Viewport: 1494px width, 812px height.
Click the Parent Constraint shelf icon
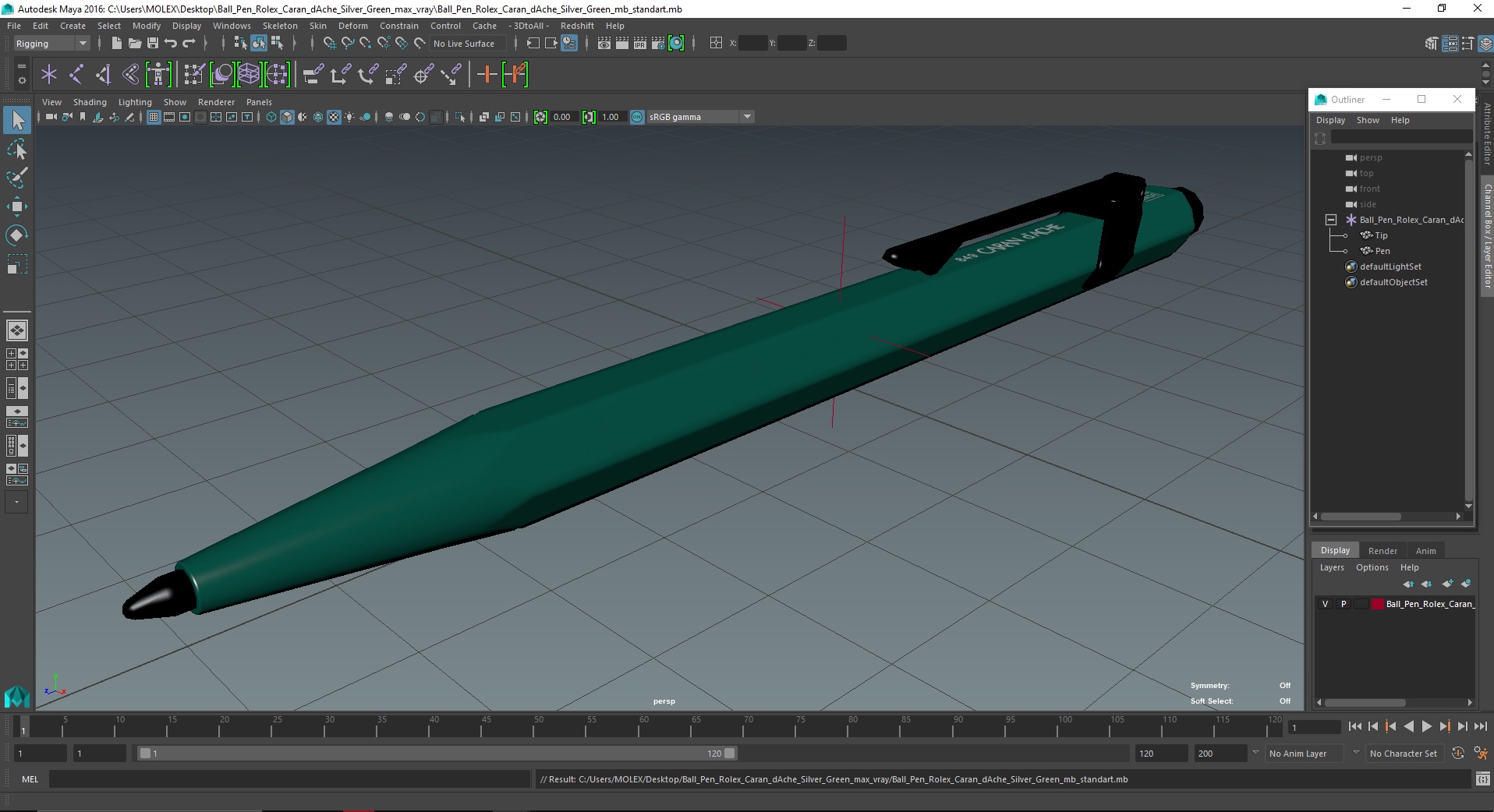click(x=313, y=75)
